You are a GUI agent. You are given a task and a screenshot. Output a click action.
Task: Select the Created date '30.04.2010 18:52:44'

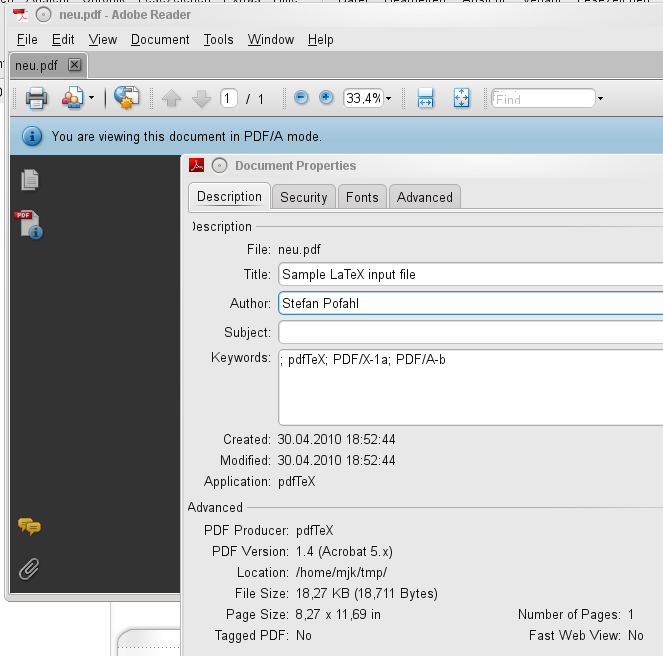pyautogui.click(x=336, y=439)
